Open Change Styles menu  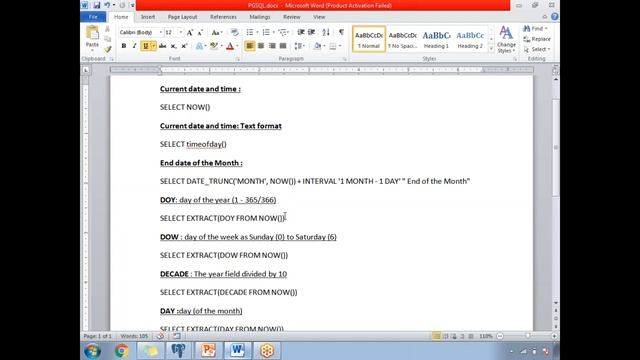pos(506,39)
